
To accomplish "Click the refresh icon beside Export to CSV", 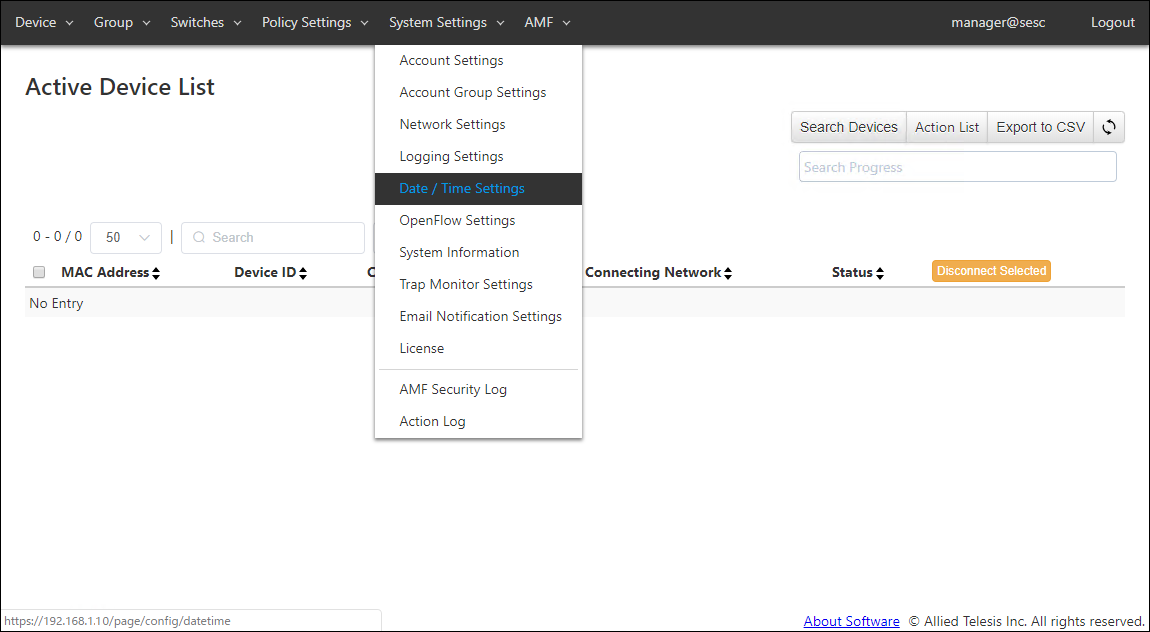I will click(x=1108, y=127).
